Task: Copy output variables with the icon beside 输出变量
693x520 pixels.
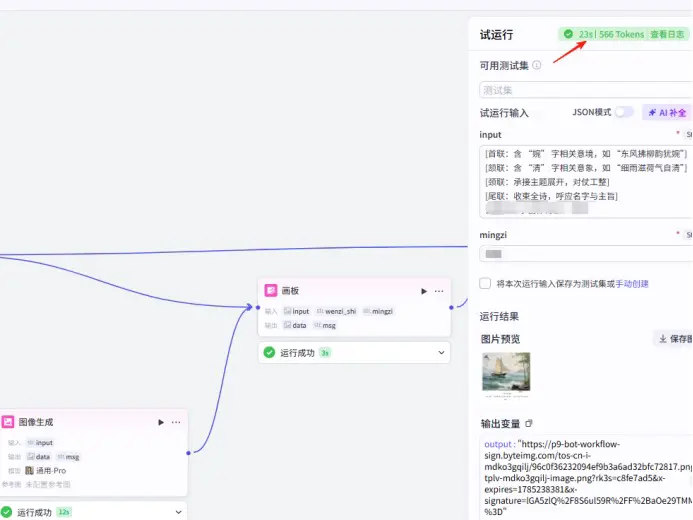Action: (529, 423)
